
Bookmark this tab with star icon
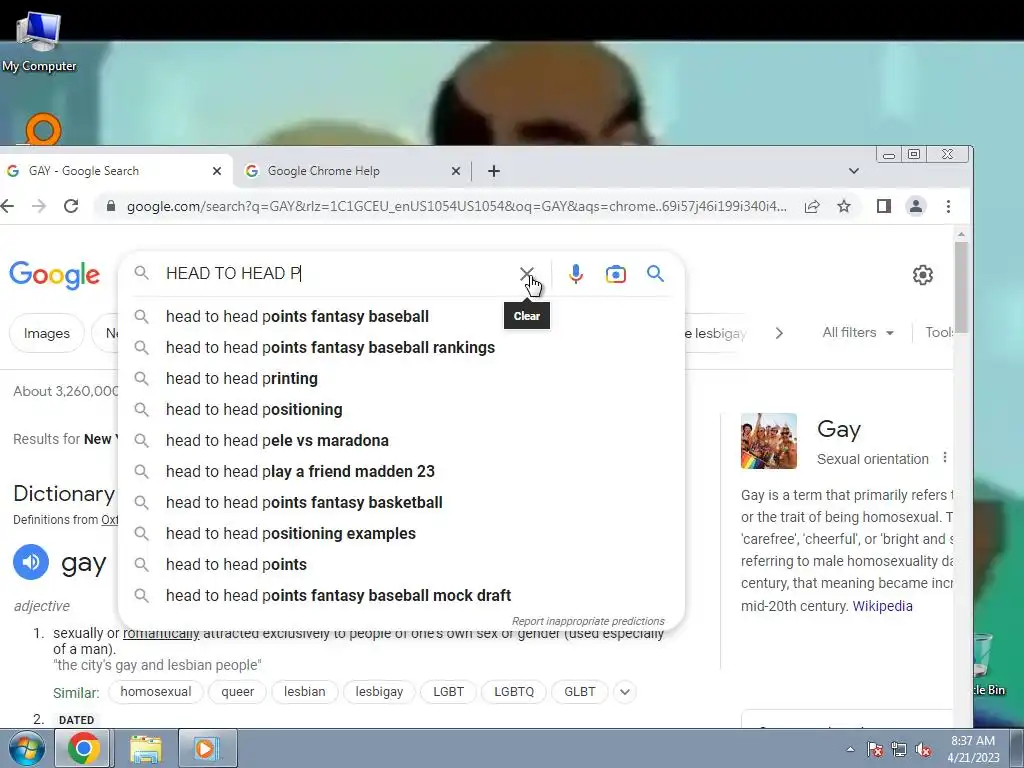tap(844, 206)
